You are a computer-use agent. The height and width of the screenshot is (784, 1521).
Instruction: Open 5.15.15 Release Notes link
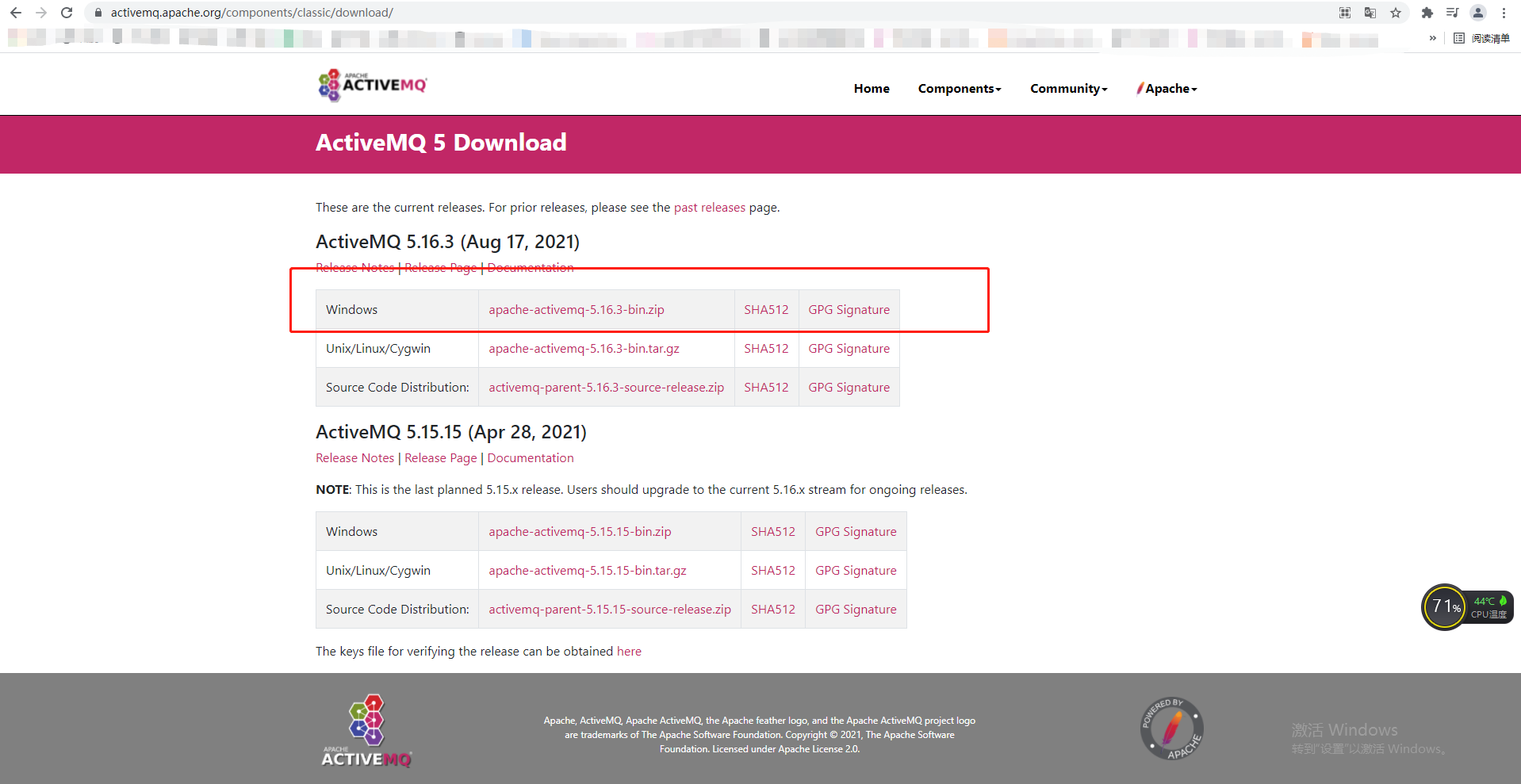click(355, 458)
